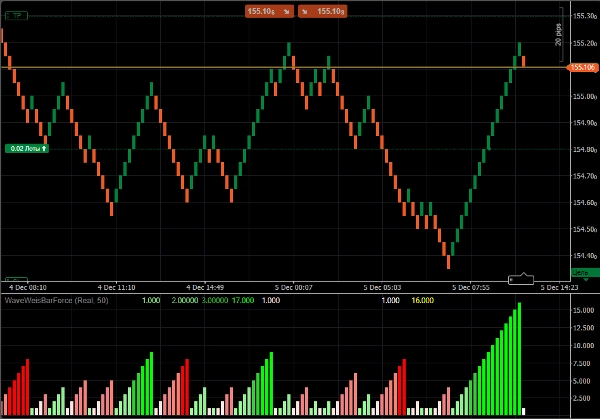The image size is (600, 419).
Task: Click the 5 Dec 00:07 time label
Action: point(295,287)
